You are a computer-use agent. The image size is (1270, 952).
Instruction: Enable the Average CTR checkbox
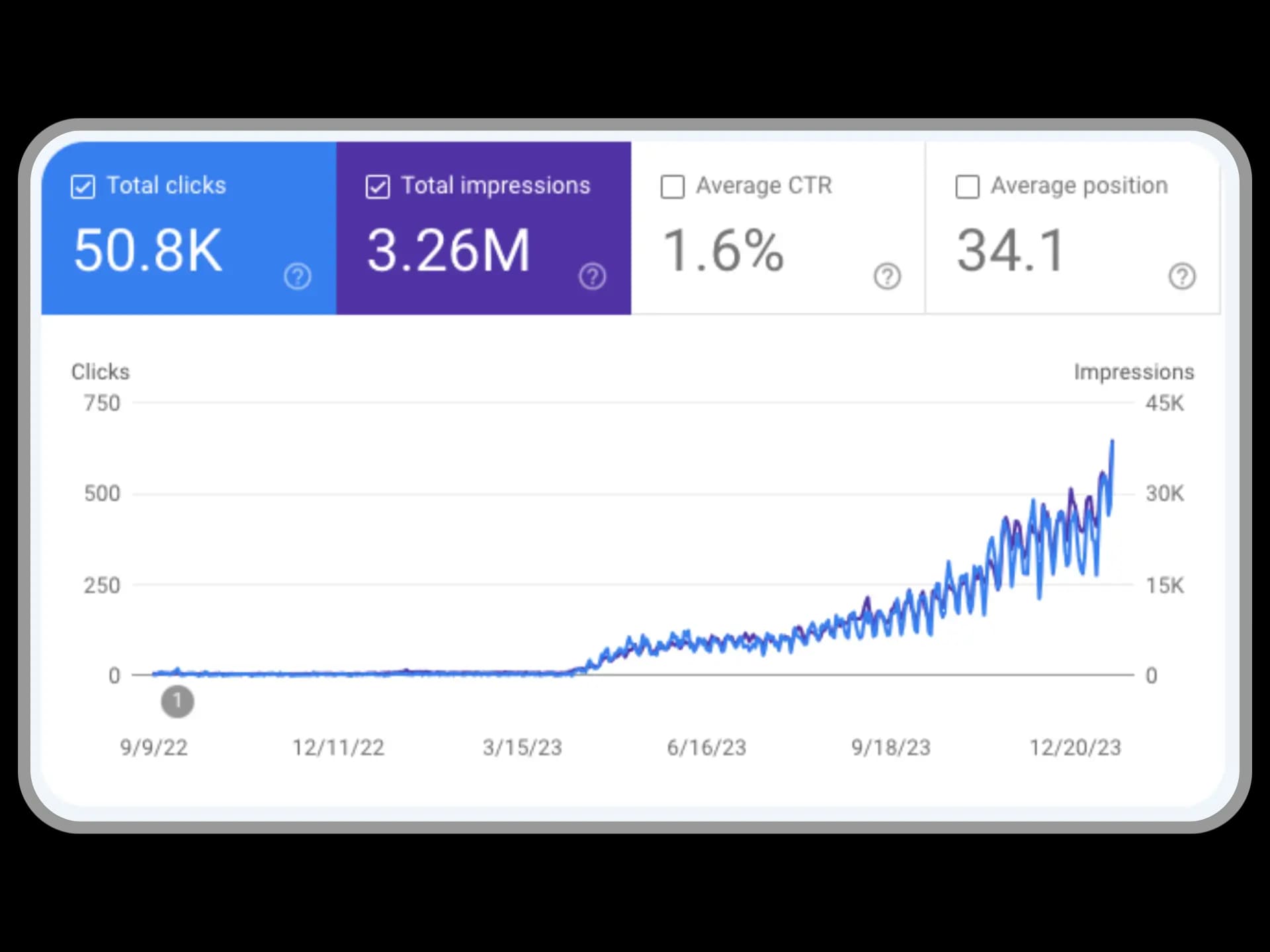[672, 185]
